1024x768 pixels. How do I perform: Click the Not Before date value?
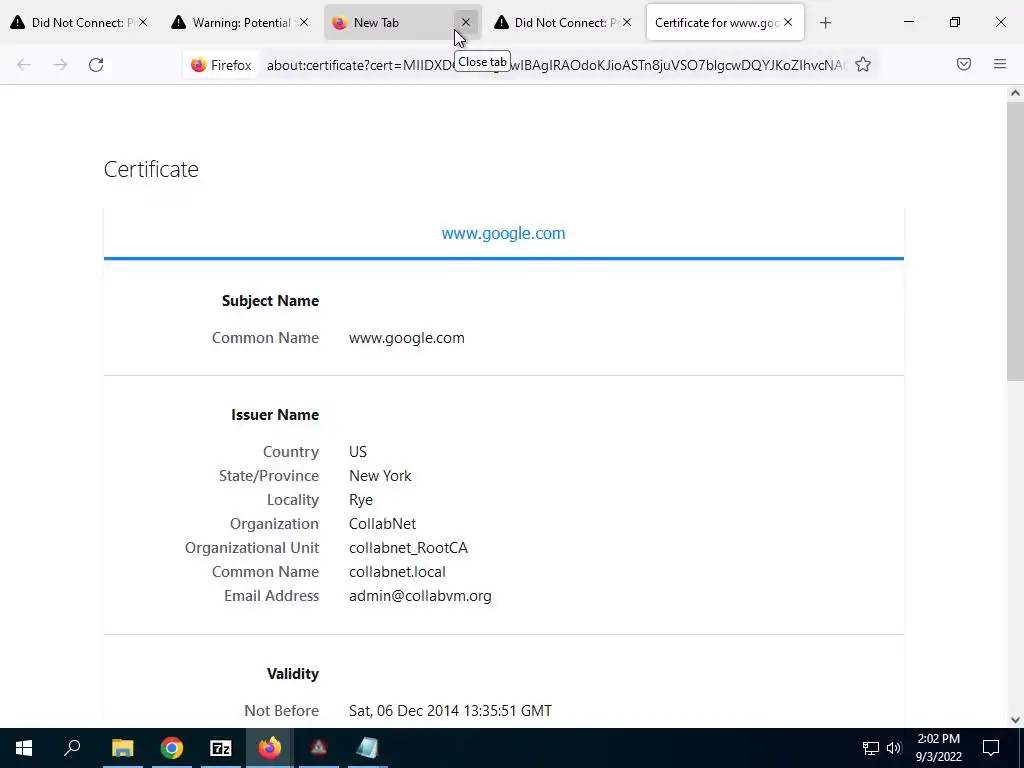tap(451, 711)
